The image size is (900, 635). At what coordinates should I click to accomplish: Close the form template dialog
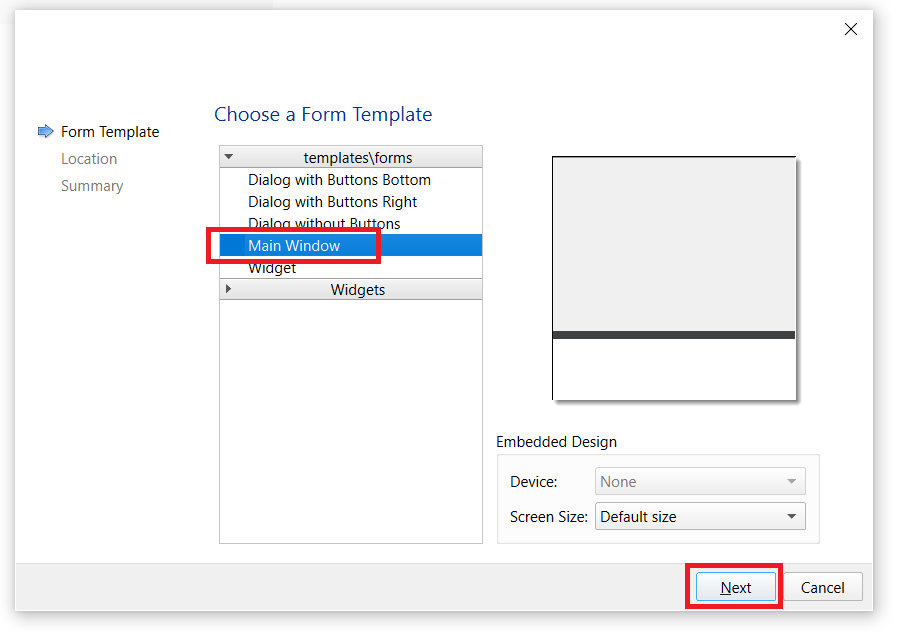[850, 30]
